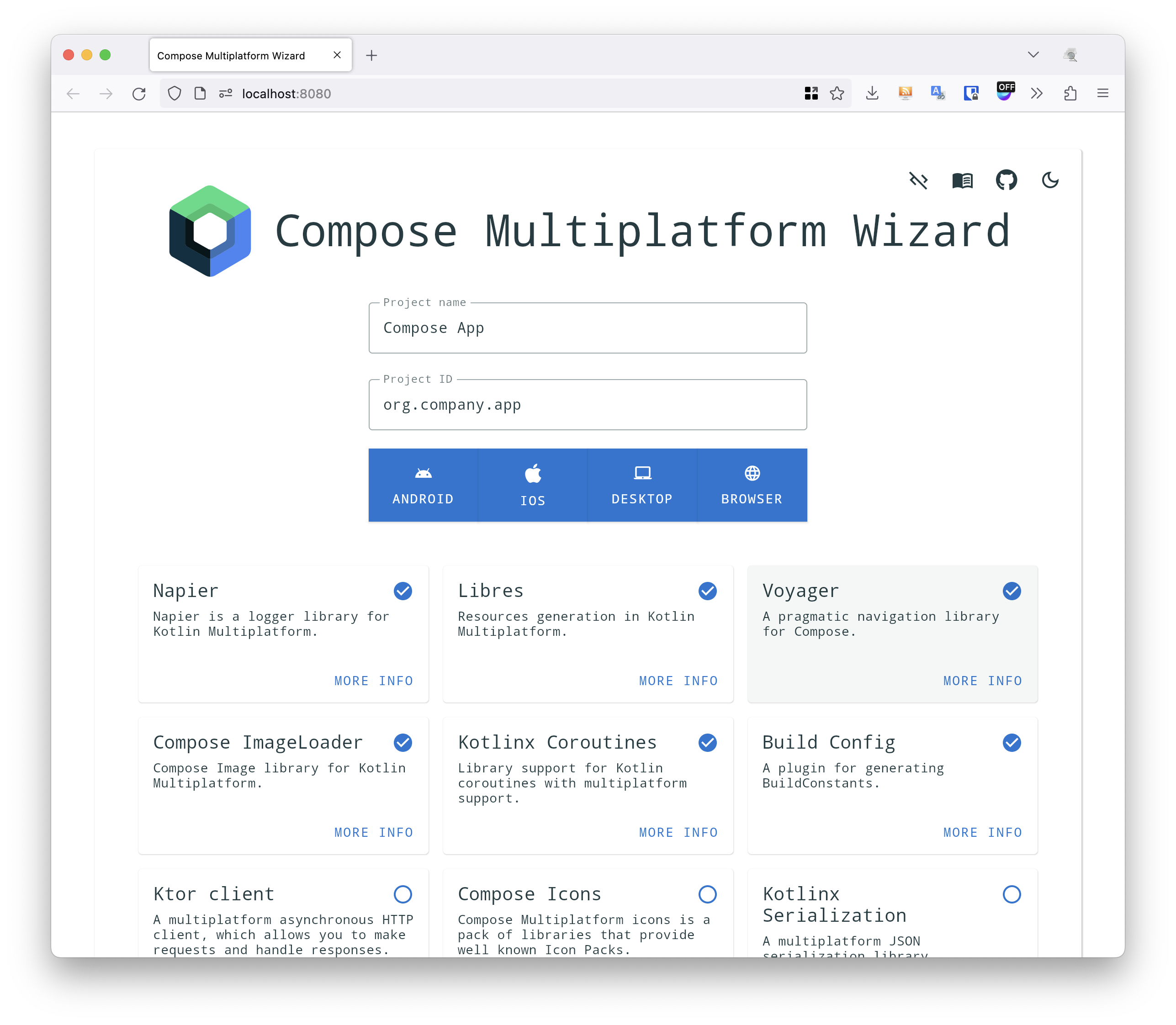Bookmark this page with star icon
This screenshot has width=1176, height=1025.
click(837, 93)
